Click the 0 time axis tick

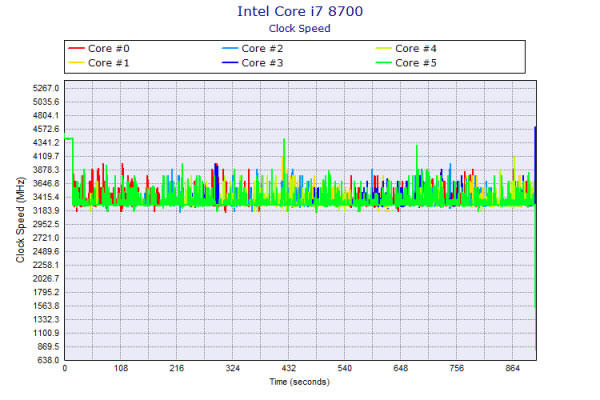click(65, 368)
